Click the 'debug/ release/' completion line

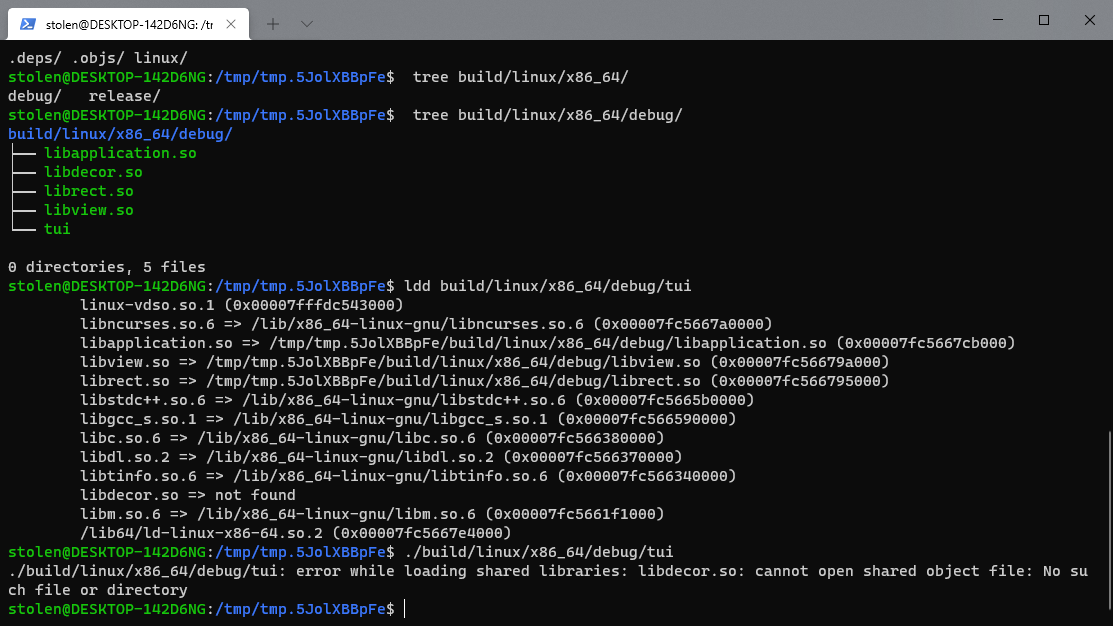click(84, 96)
